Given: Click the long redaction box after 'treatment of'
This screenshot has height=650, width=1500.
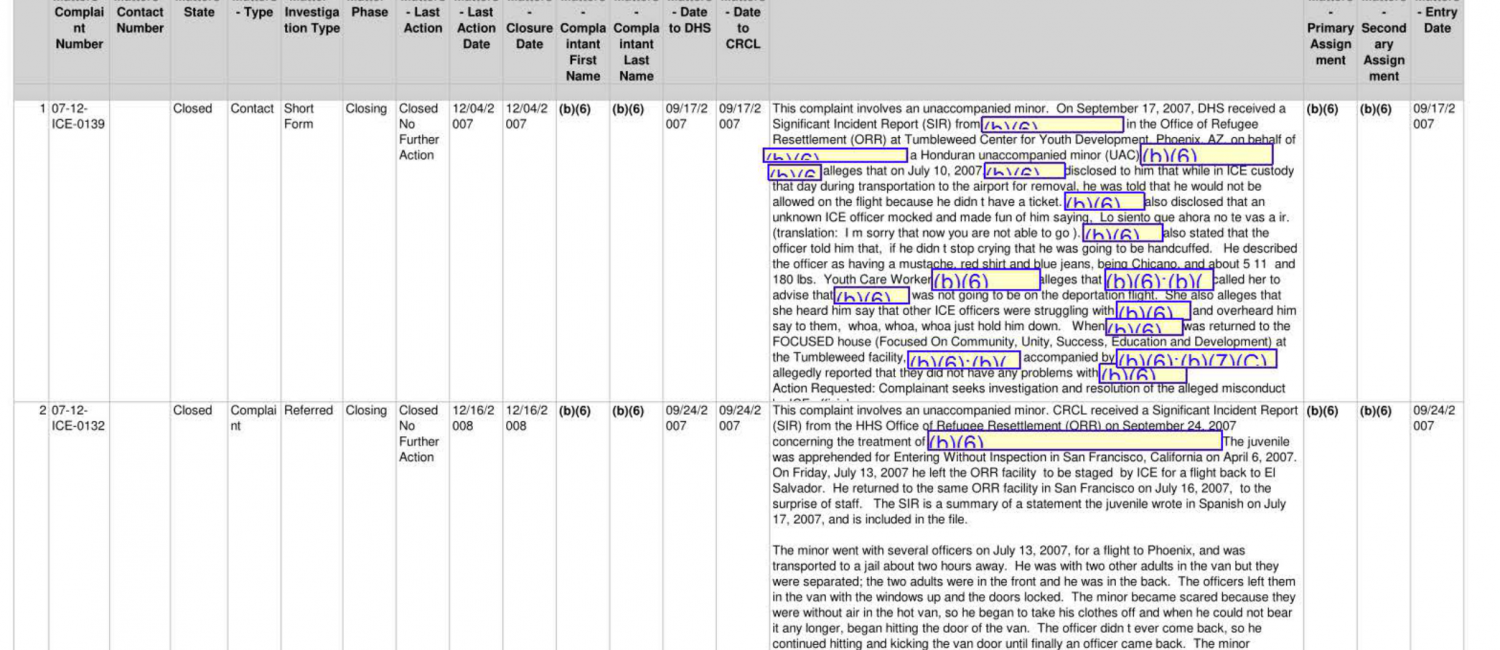Looking at the screenshot, I should click(1074, 441).
